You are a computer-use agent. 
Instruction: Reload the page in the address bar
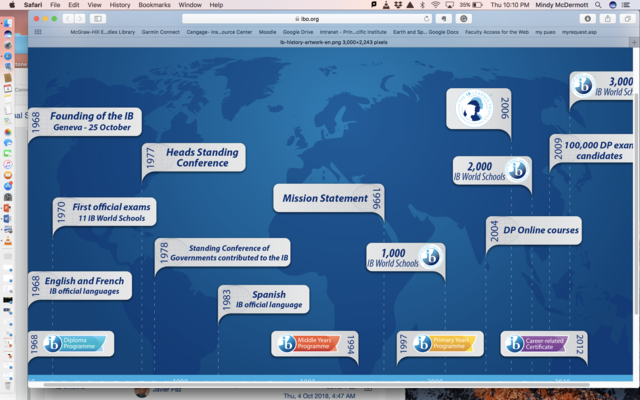426,19
